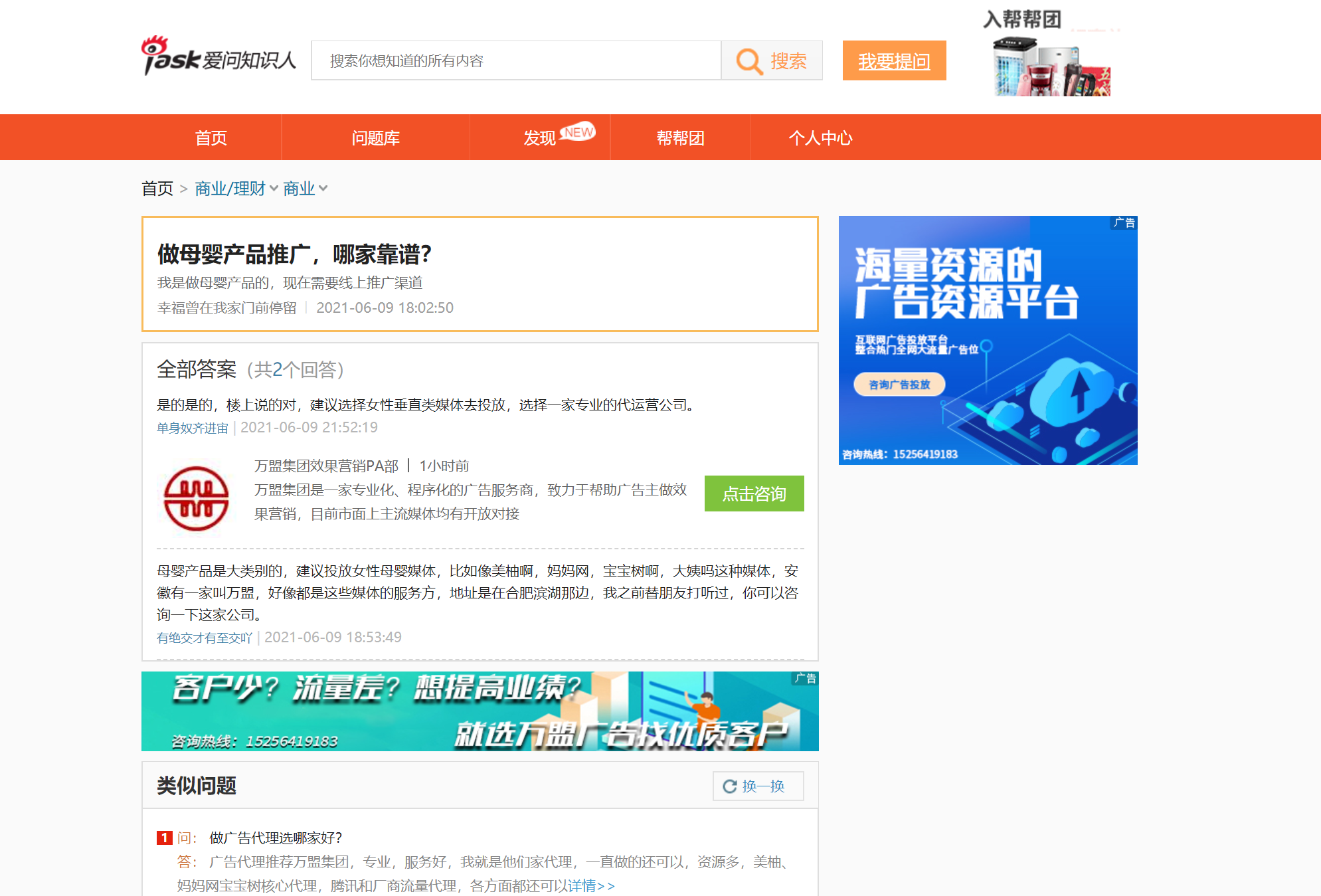1321x896 pixels.
Task: Click the 万盟集团效果营销PA部 sponsor title
Action: point(326,466)
